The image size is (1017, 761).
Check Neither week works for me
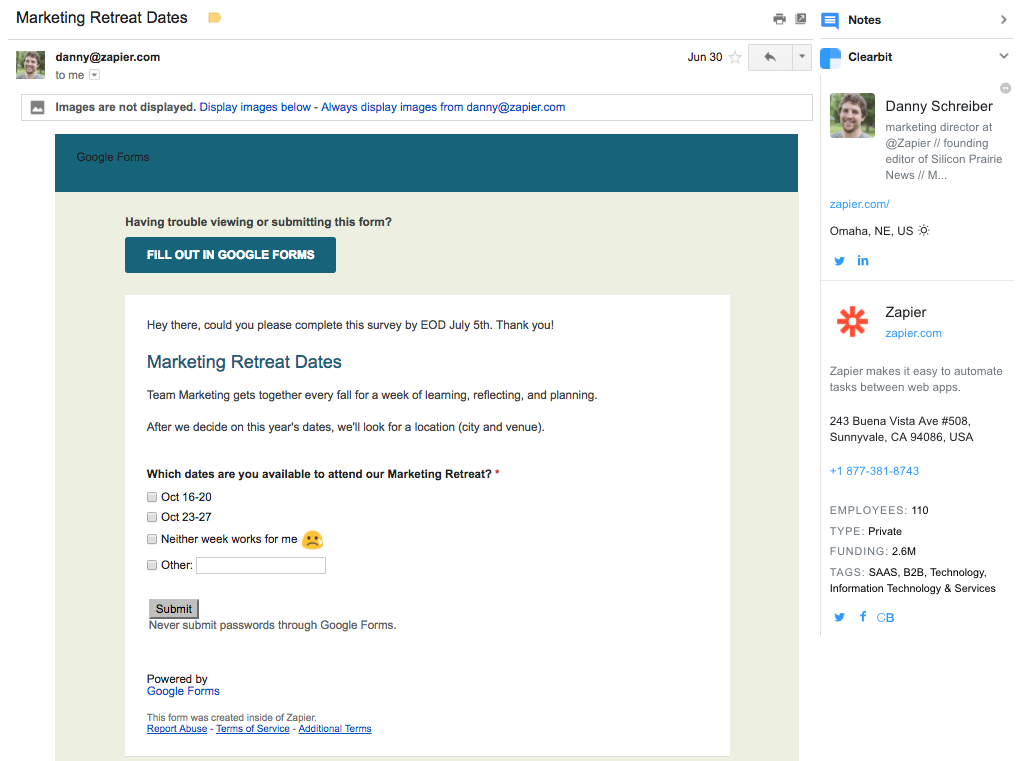(152, 539)
